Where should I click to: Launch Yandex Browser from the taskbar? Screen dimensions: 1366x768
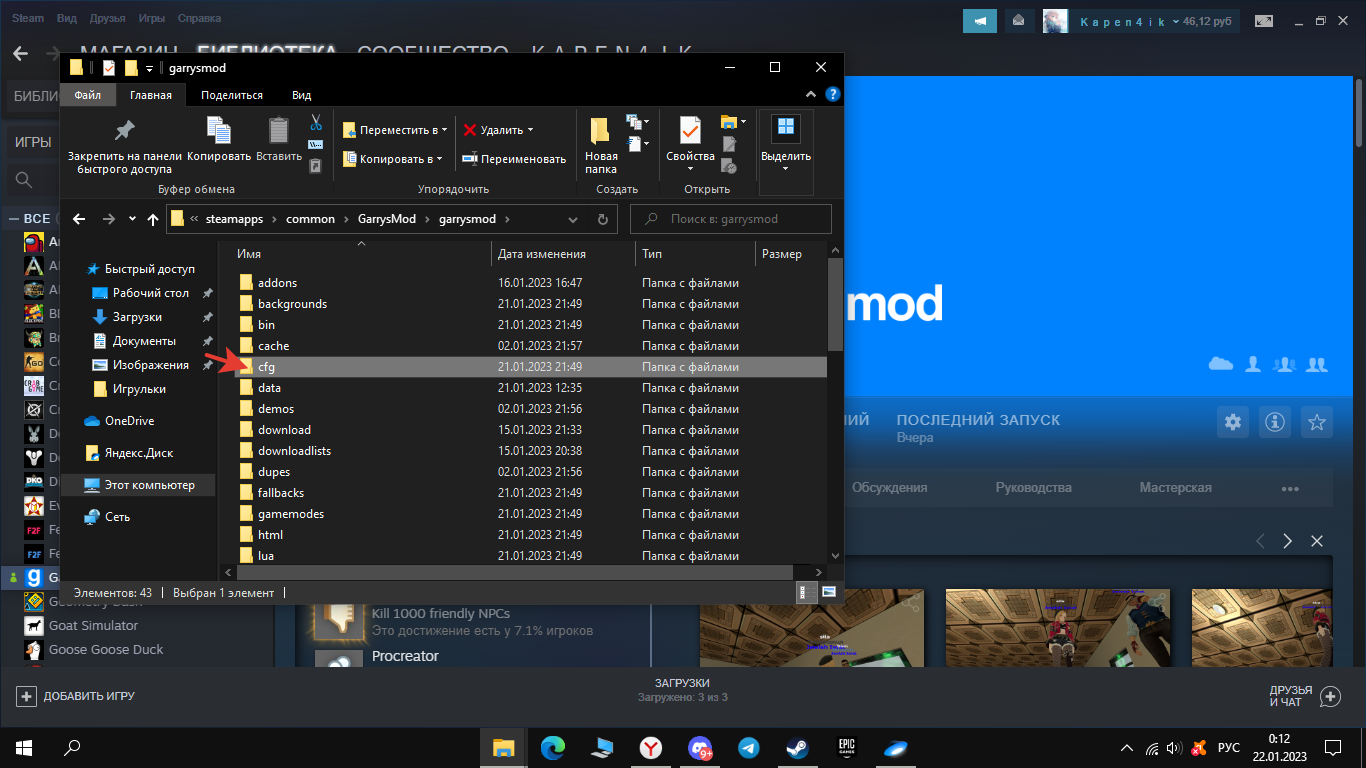tap(650, 747)
